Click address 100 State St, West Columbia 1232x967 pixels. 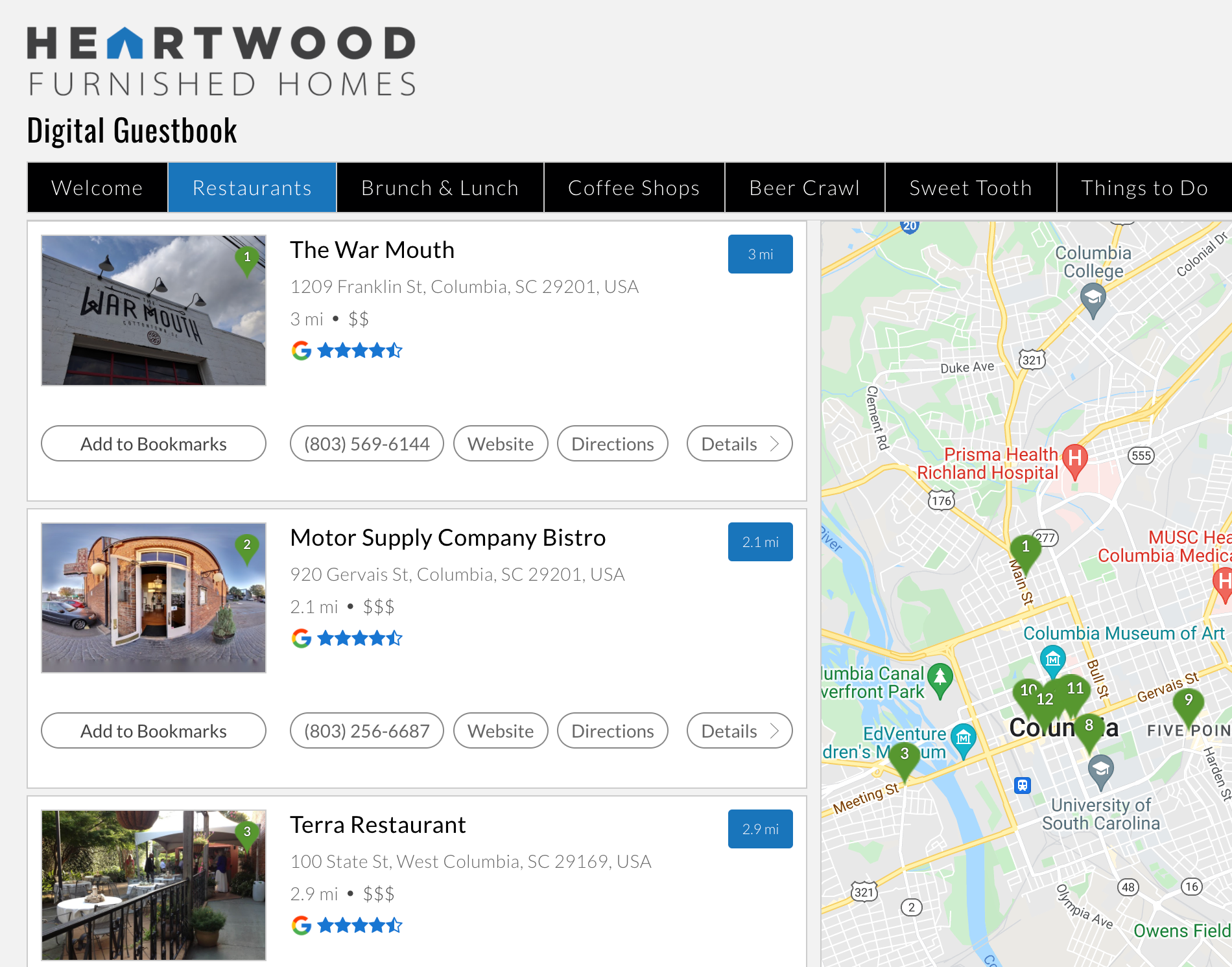(x=471, y=861)
